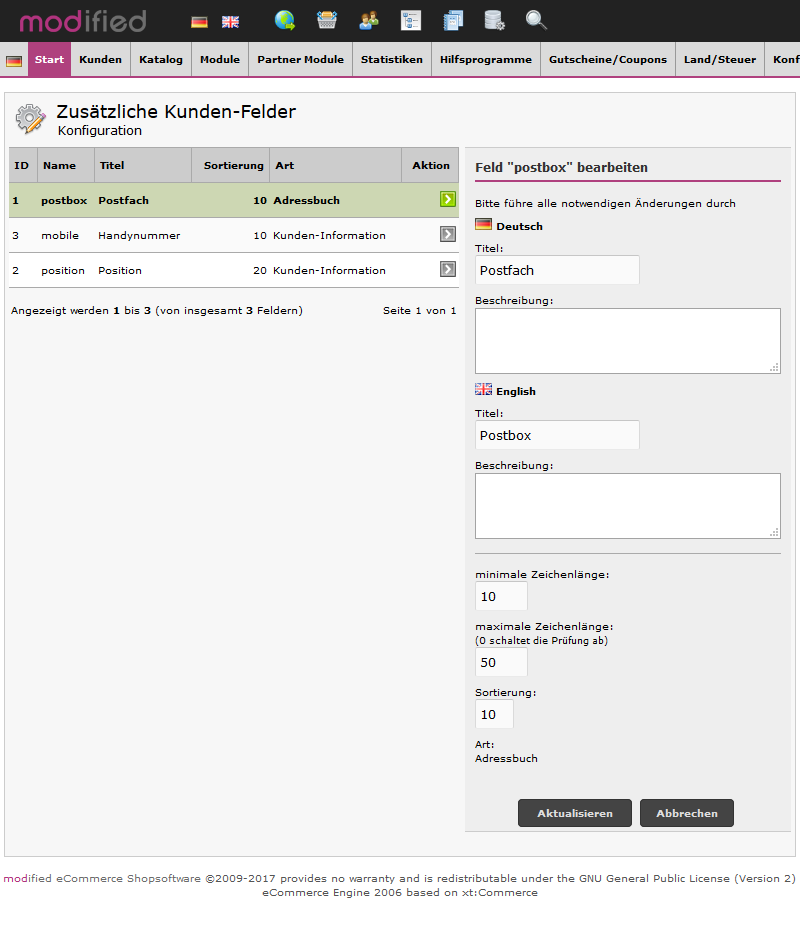The height and width of the screenshot is (930, 800).
Task: Open the Gutscheine/Coupons menu
Action: (x=607, y=60)
